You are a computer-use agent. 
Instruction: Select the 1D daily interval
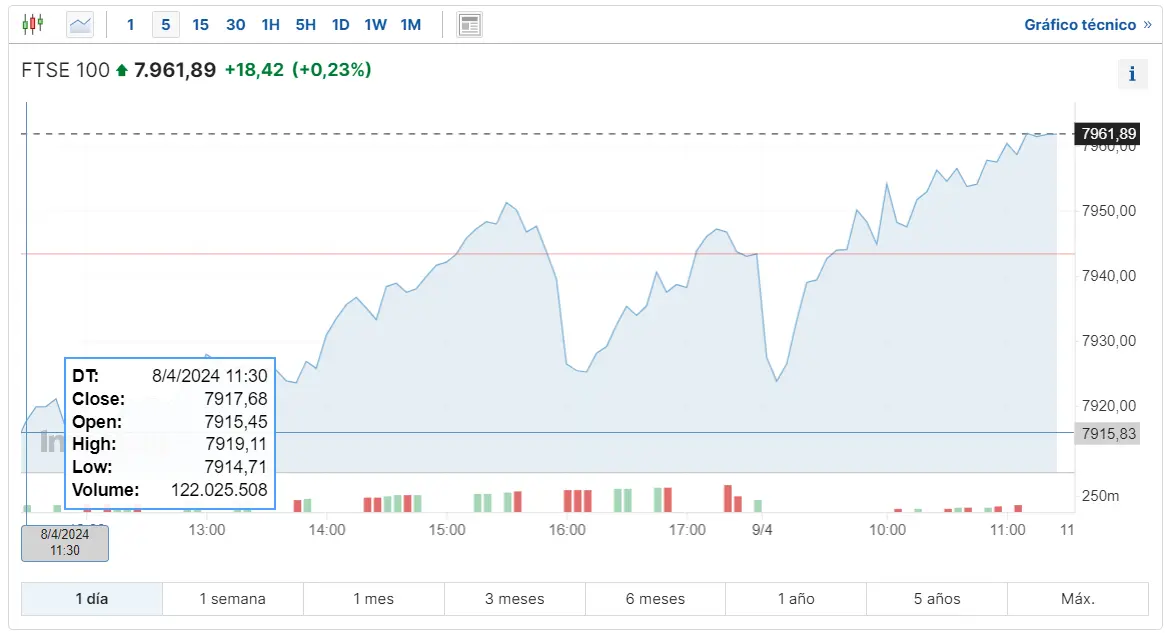340,24
